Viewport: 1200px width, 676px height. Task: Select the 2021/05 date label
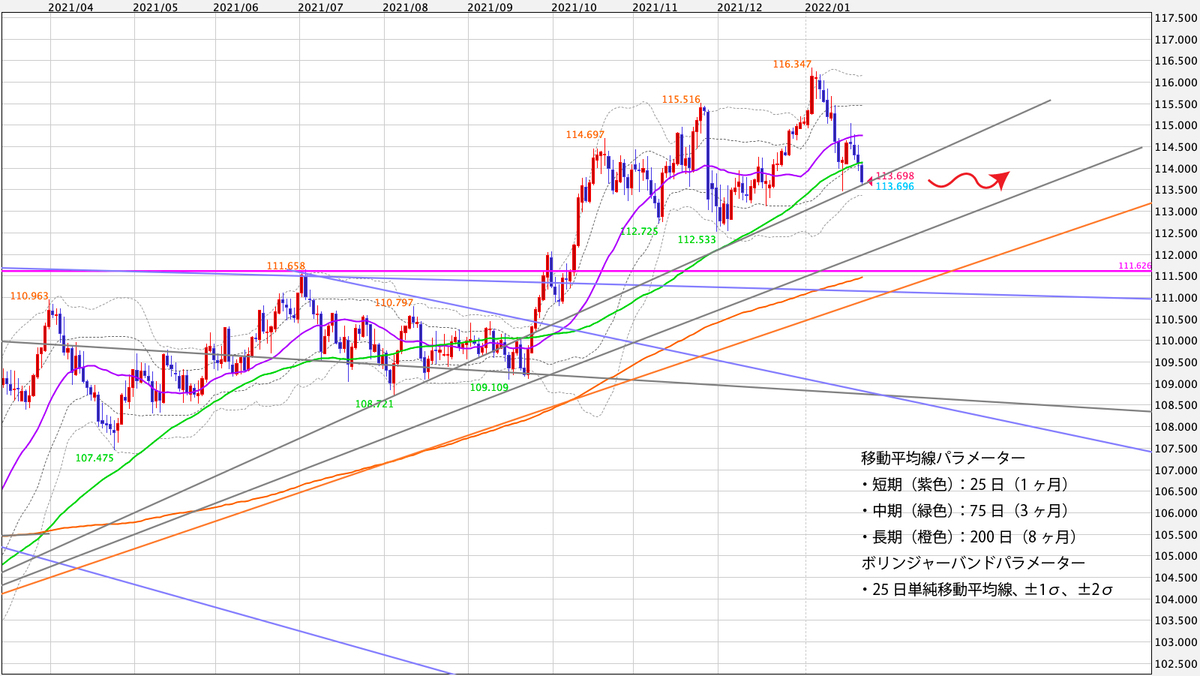155,7
